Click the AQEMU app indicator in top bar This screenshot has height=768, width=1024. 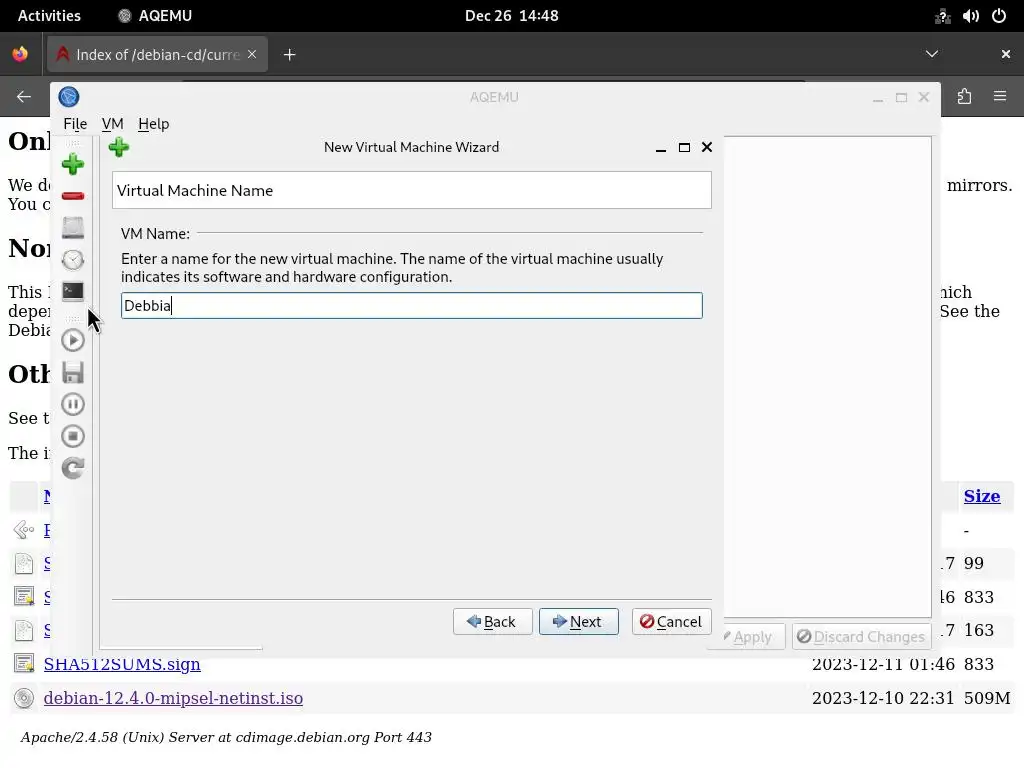[154, 16]
